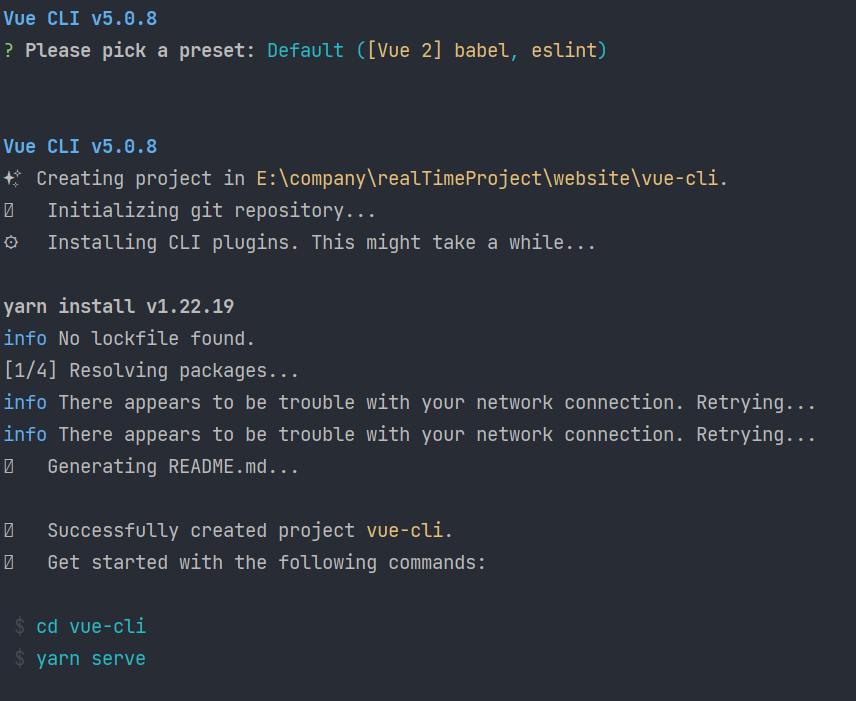Click the "eslint" word in the preset line
The height and width of the screenshot is (701, 856).
coord(563,51)
